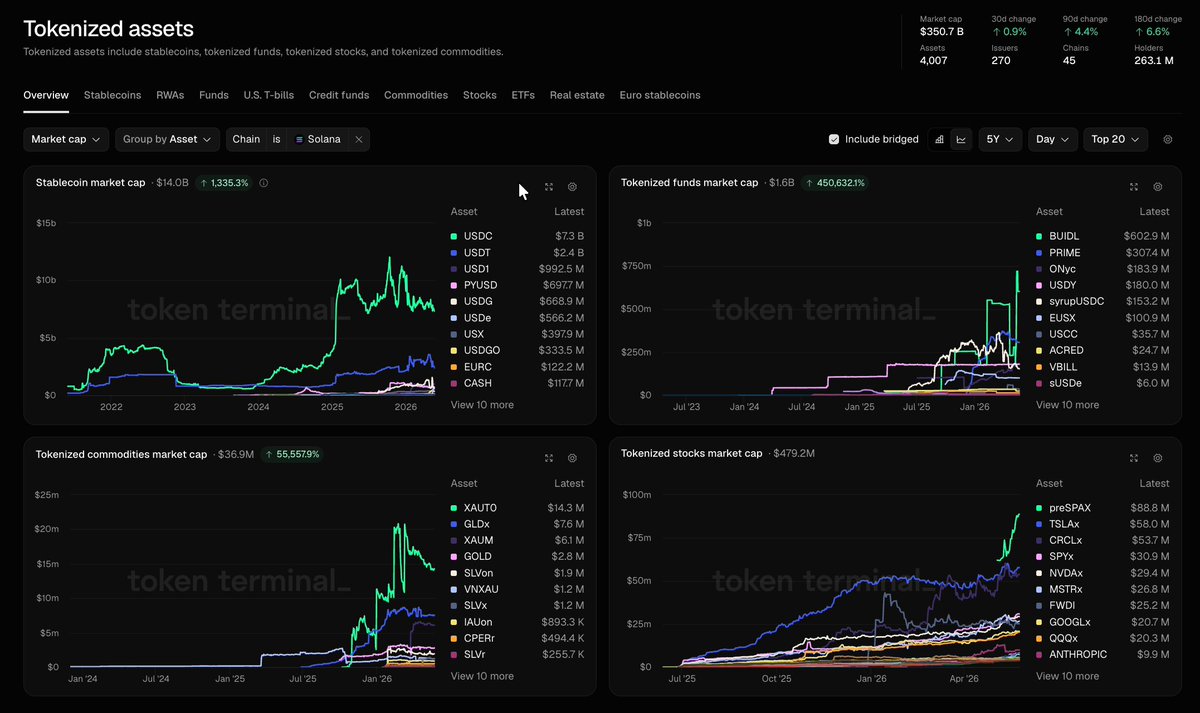Click the EURC legend row
The image size is (1200, 713).
(517, 367)
